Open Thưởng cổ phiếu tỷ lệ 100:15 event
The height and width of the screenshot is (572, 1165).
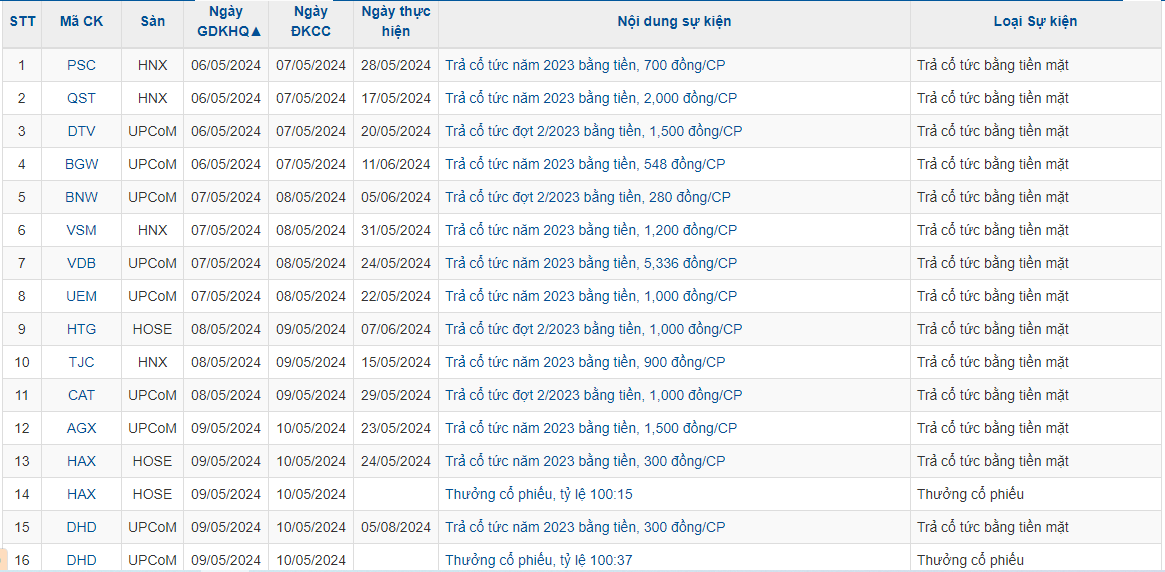[539, 494]
